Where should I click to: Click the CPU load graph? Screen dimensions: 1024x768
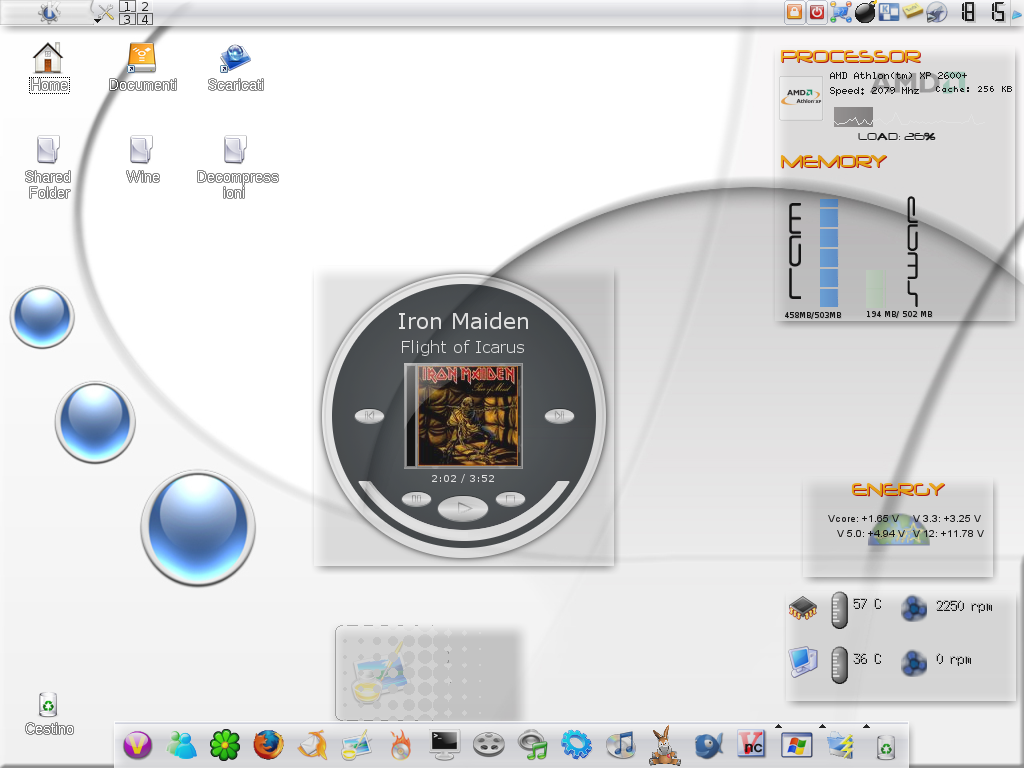click(853, 117)
